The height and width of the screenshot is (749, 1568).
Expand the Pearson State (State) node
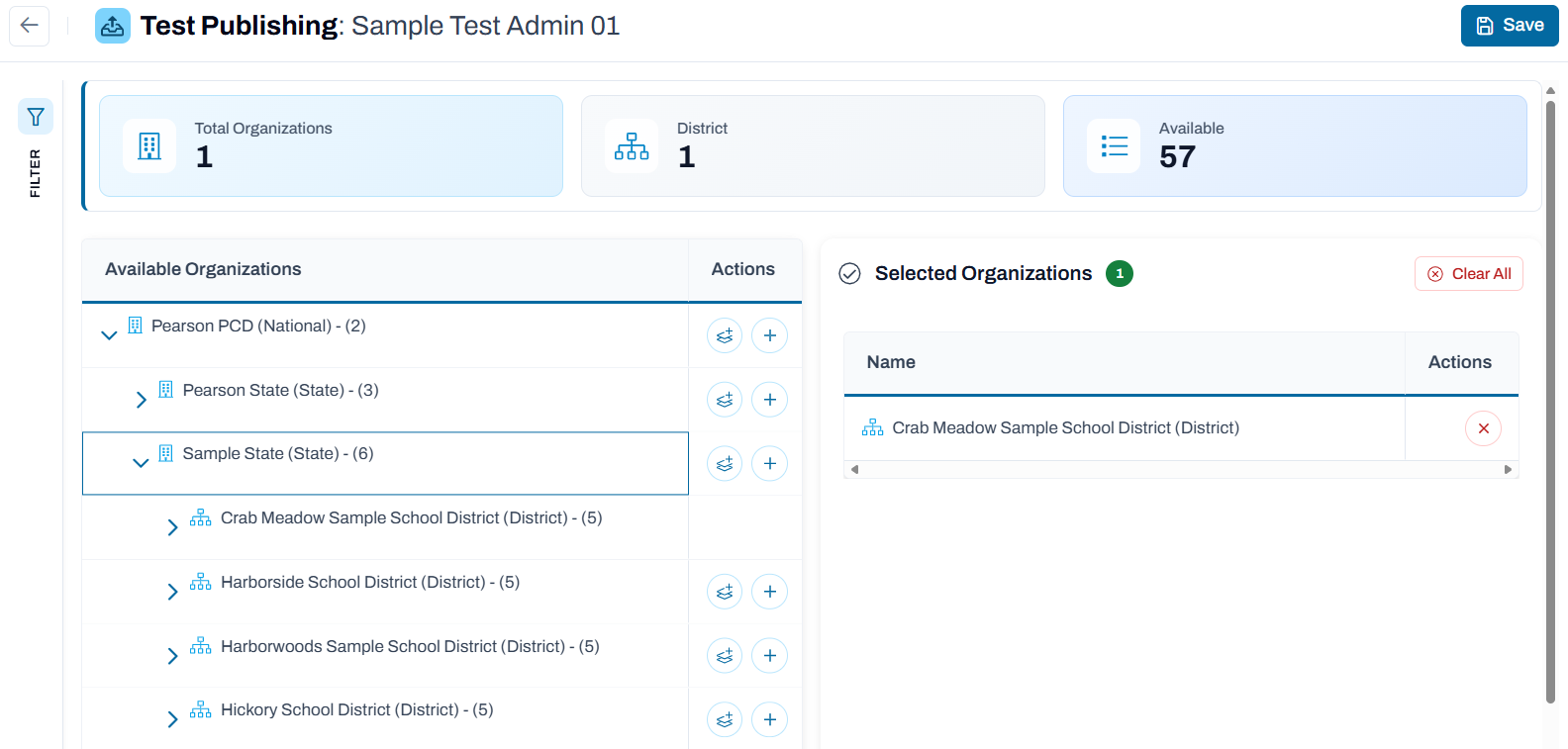(141, 400)
